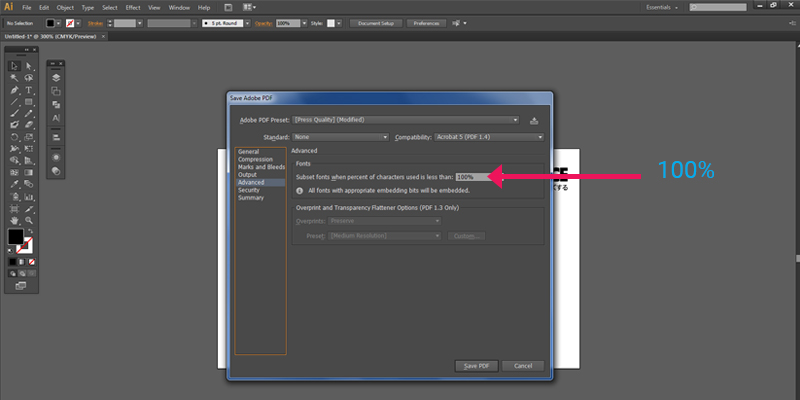The width and height of the screenshot is (800, 400).
Task: Select the Paintbrush tool
Action: (14, 113)
